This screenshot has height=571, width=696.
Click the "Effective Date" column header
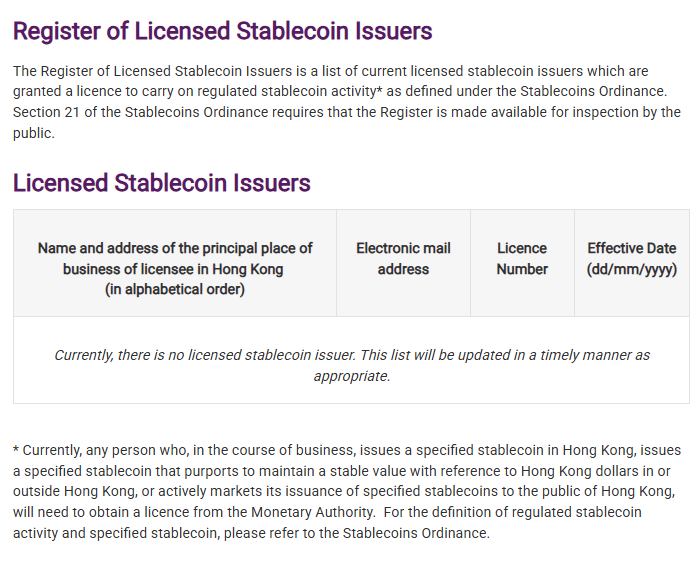point(631,248)
